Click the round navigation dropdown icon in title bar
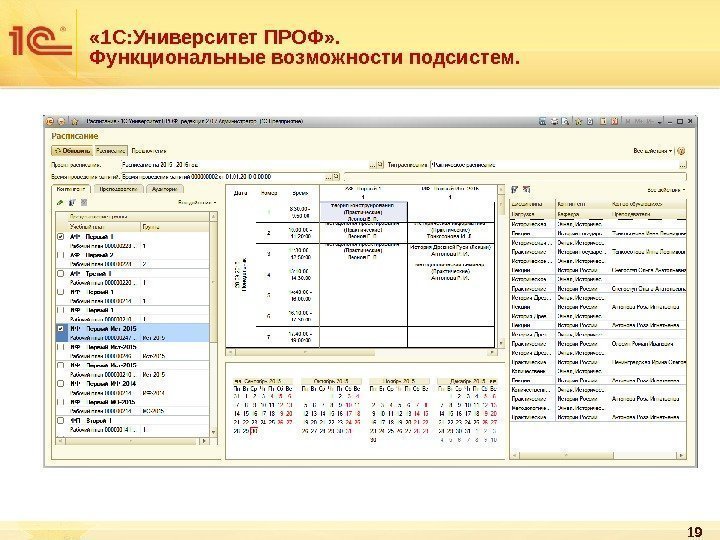 coord(61,121)
